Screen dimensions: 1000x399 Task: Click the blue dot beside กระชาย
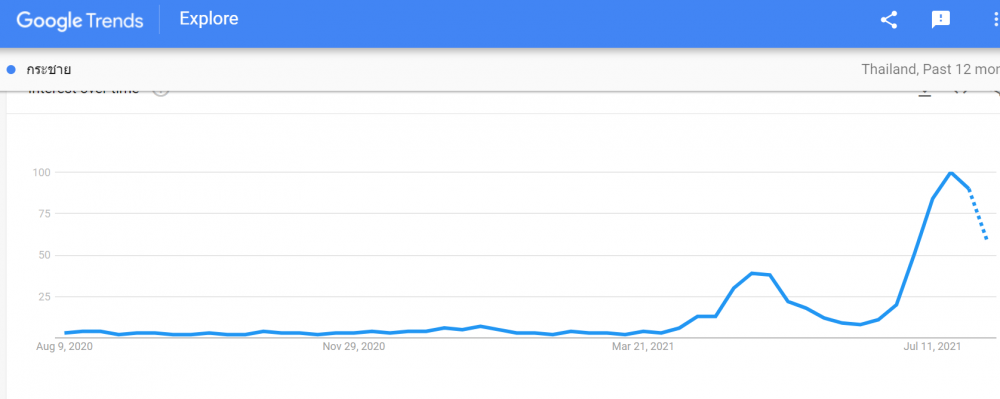click(x=11, y=69)
